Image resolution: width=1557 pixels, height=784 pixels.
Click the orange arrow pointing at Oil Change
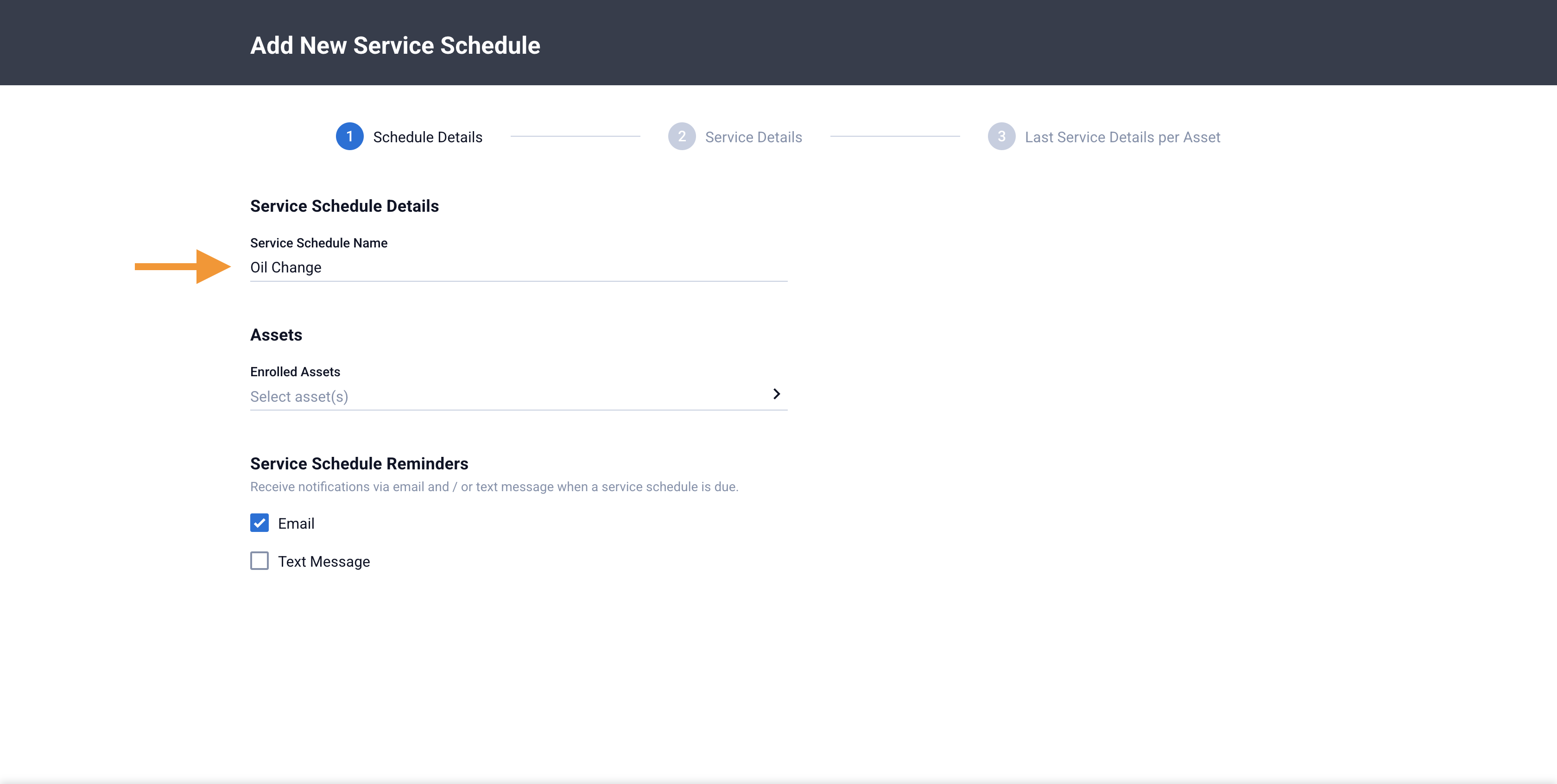pyautogui.click(x=183, y=266)
